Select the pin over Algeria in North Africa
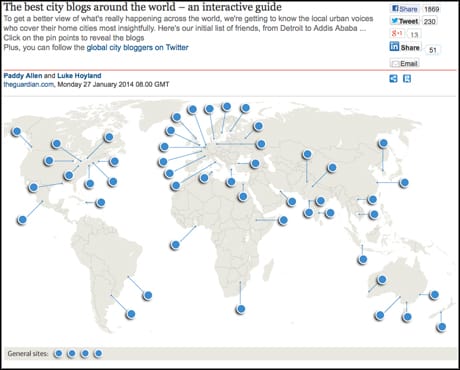 click(204, 178)
